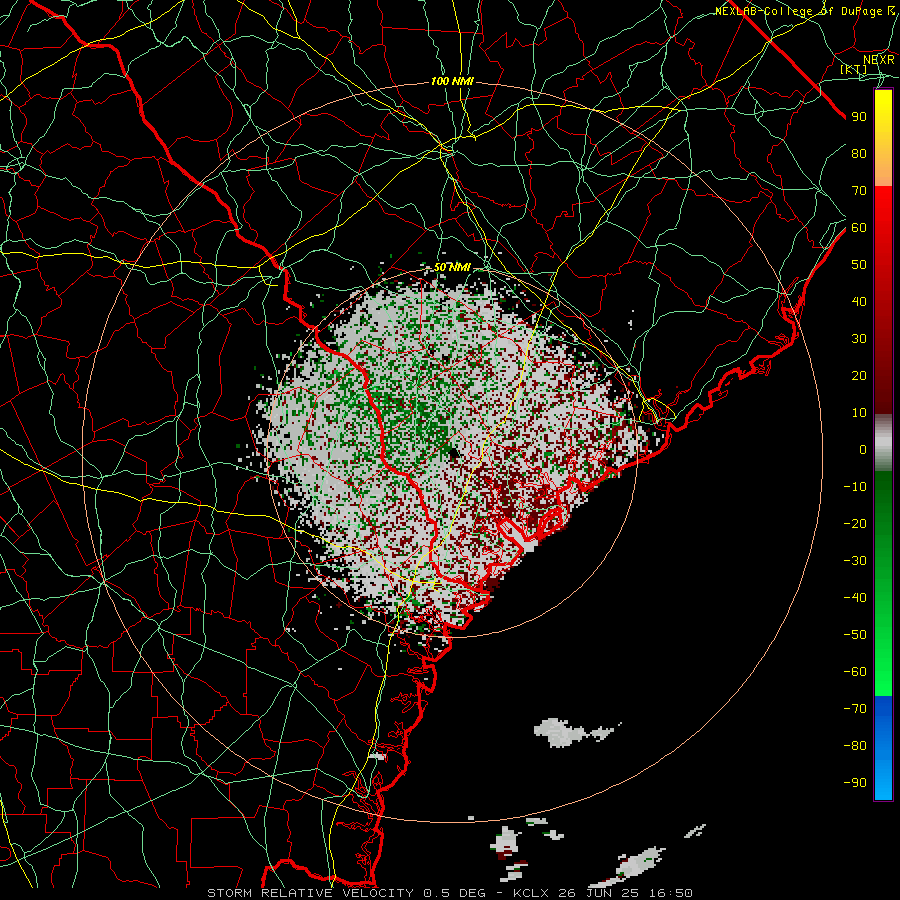900x900 pixels.
Task: Click the -40 knot scale label
Action: (855, 598)
